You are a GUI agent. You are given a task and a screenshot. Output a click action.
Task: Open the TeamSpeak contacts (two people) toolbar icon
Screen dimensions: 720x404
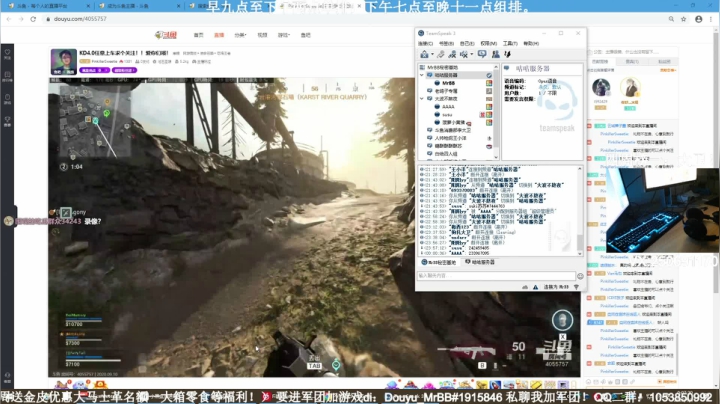[x=495, y=54]
